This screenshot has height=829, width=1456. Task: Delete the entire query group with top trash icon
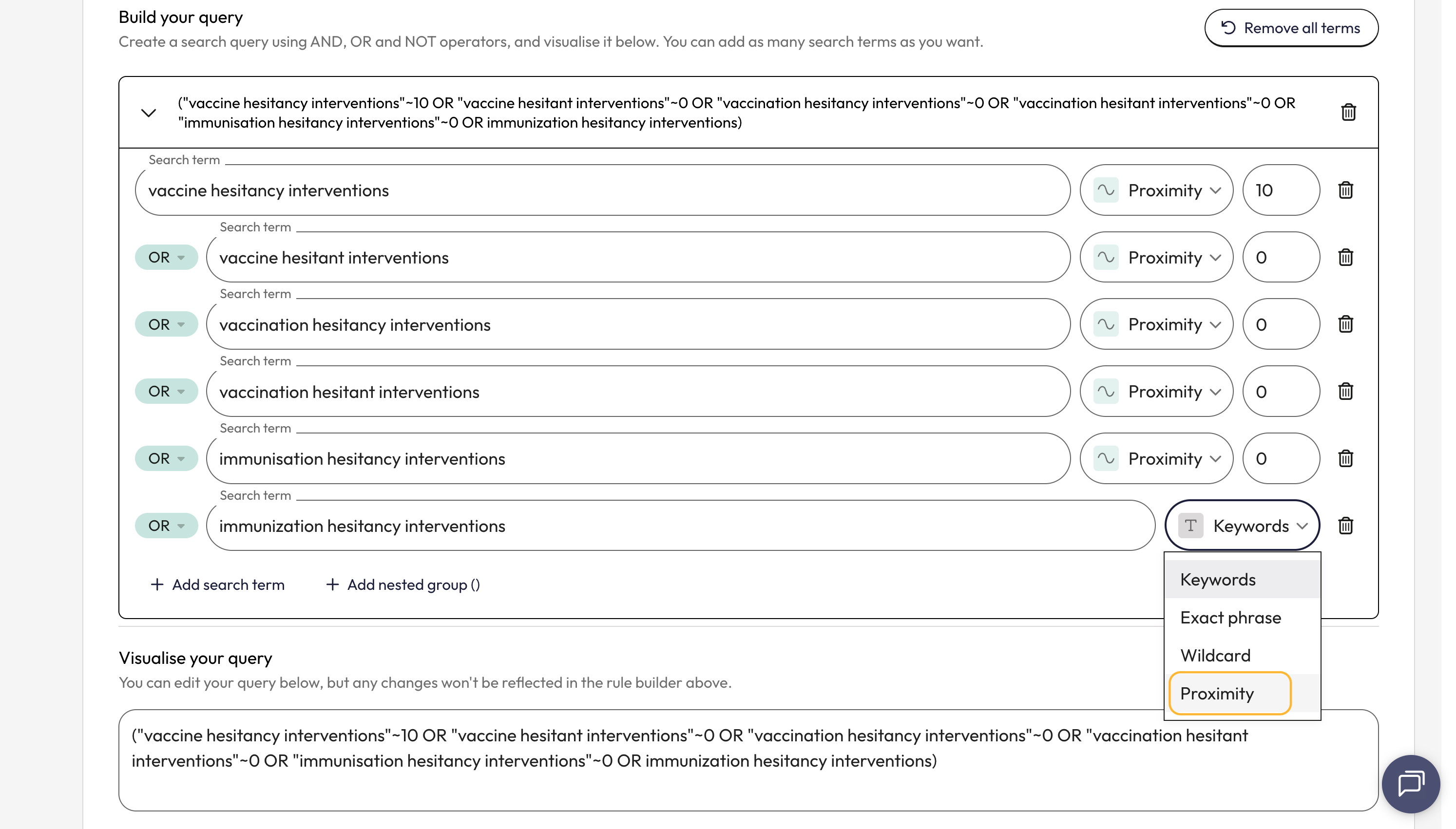pyautogui.click(x=1347, y=112)
